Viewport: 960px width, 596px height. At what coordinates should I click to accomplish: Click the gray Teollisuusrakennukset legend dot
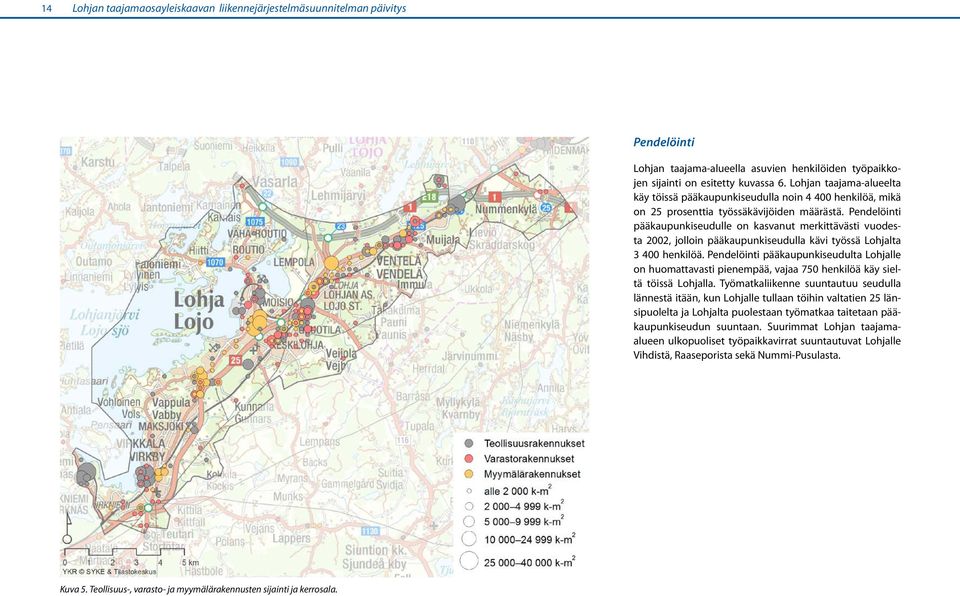(x=469, y=443)
